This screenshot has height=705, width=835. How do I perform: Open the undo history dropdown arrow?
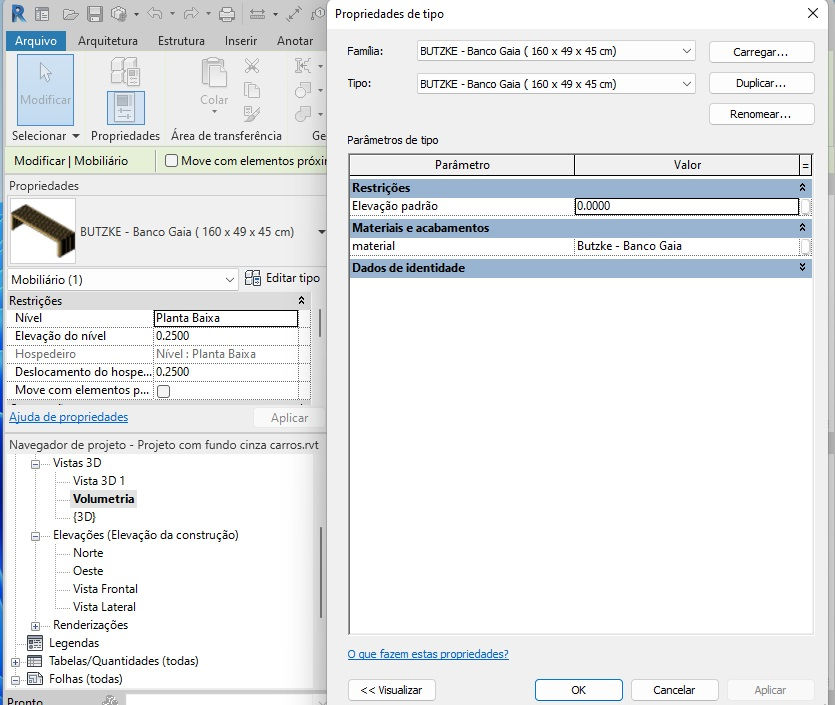pyautogui.click(x=172, y=14)
